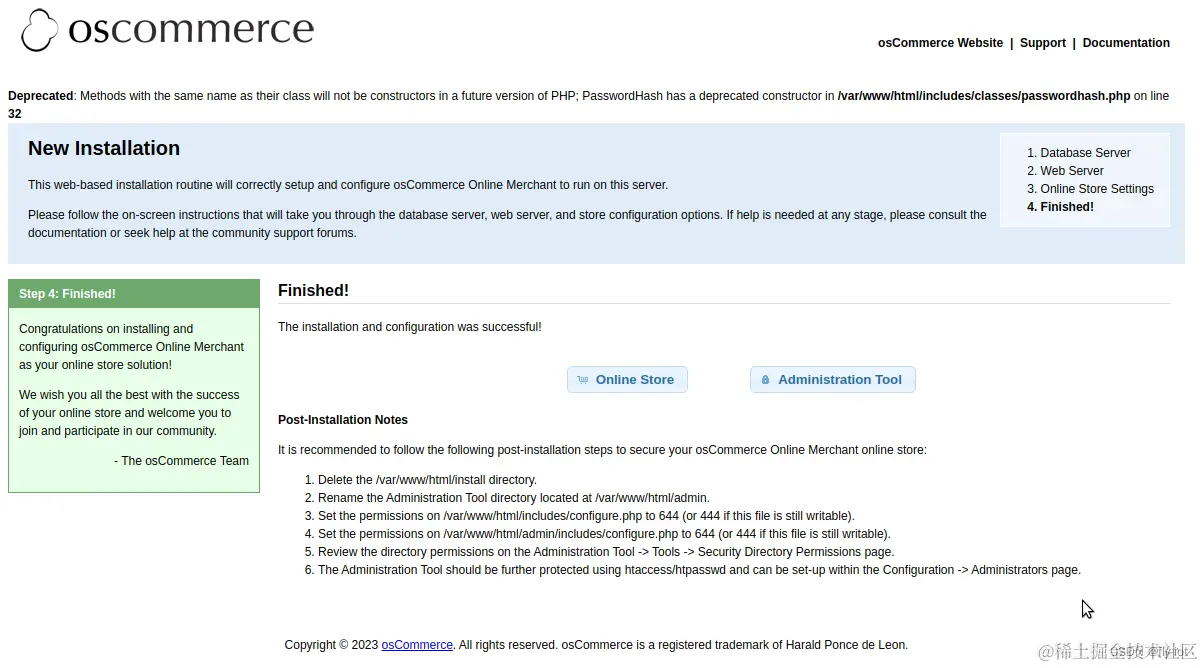The height and width of the screenshot is (668, 1204).
Task: Open the osCommerce Website link
Action: pos(940,43)
